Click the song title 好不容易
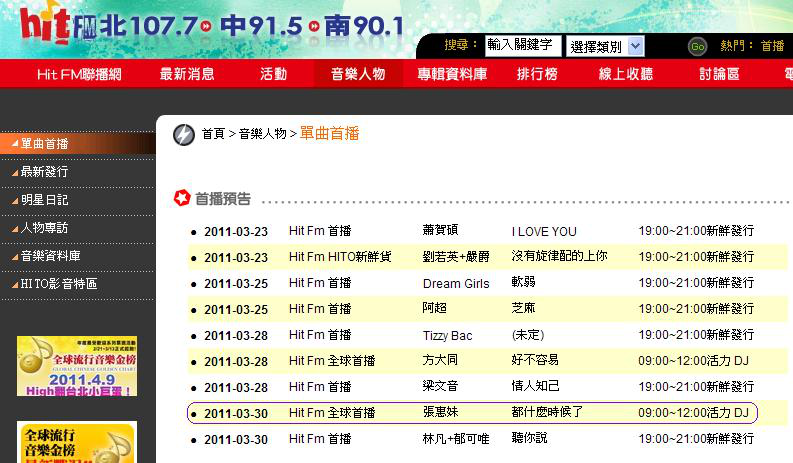Image resolution: width=793 pixels, height=463 pixels. pos(535,360)
